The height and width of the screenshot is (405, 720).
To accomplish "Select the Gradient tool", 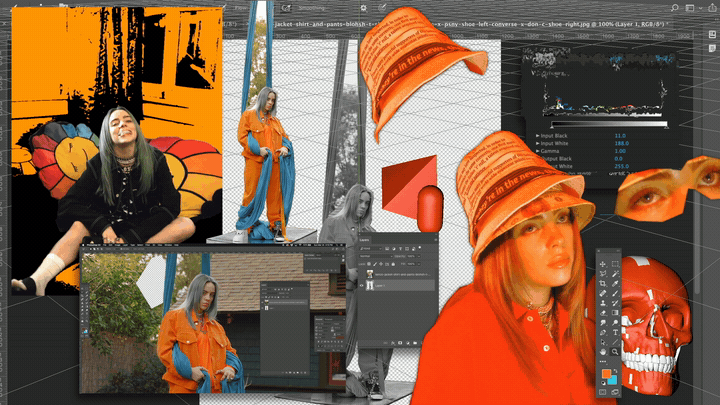I will pos(615,313).
